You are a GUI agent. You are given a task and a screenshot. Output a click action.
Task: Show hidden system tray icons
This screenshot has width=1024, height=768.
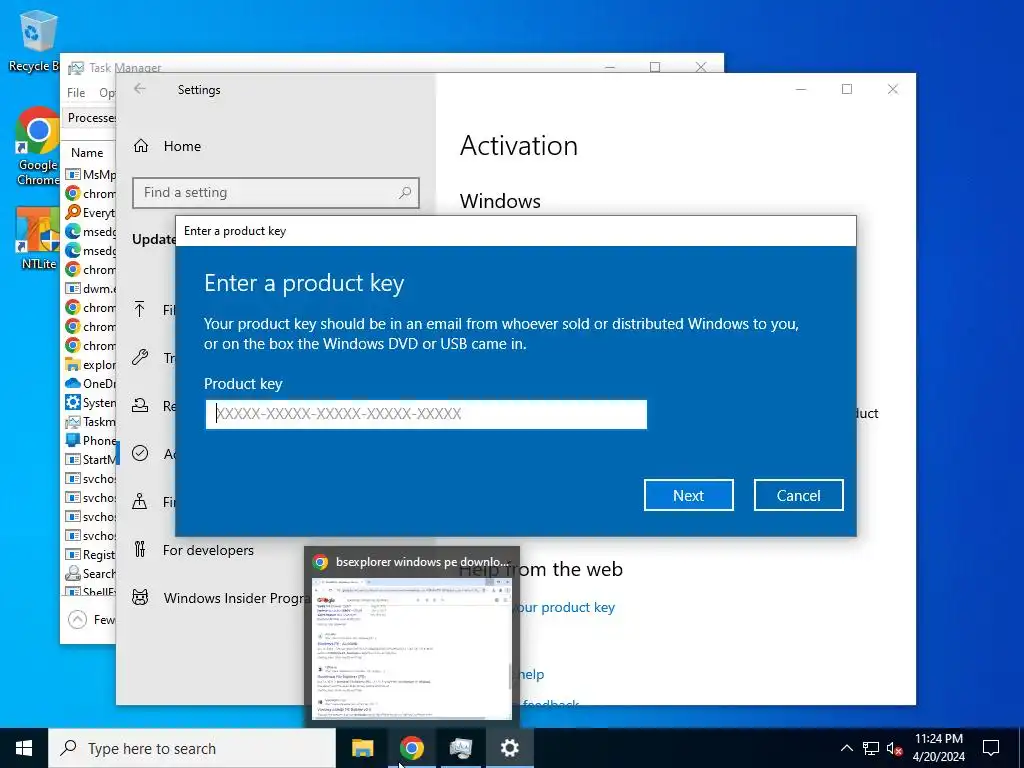[x=846, y=748]
